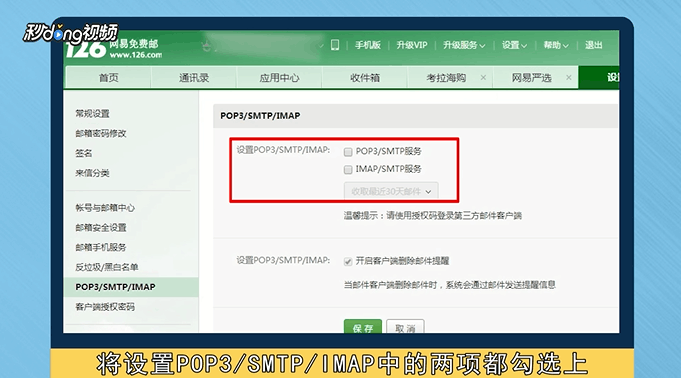Switch to the 首页 tab
Viewport: 681px width, 378px height.
point(108,77)
